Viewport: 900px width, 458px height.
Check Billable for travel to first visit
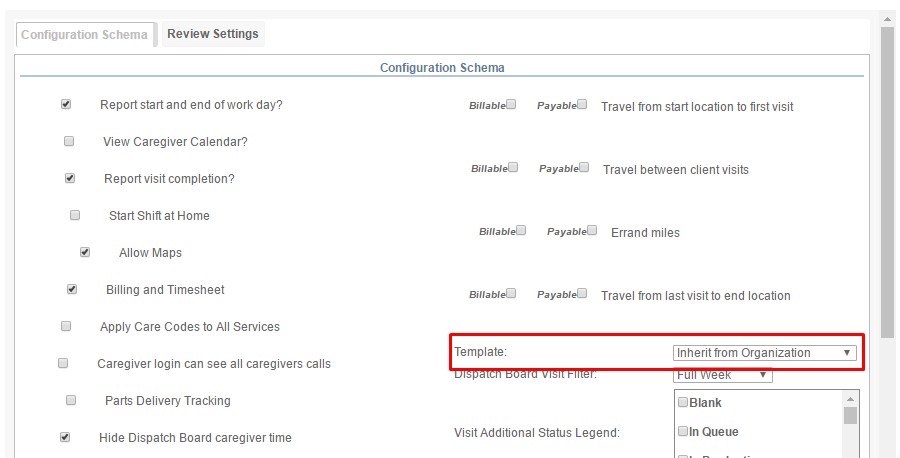point(511,104)
